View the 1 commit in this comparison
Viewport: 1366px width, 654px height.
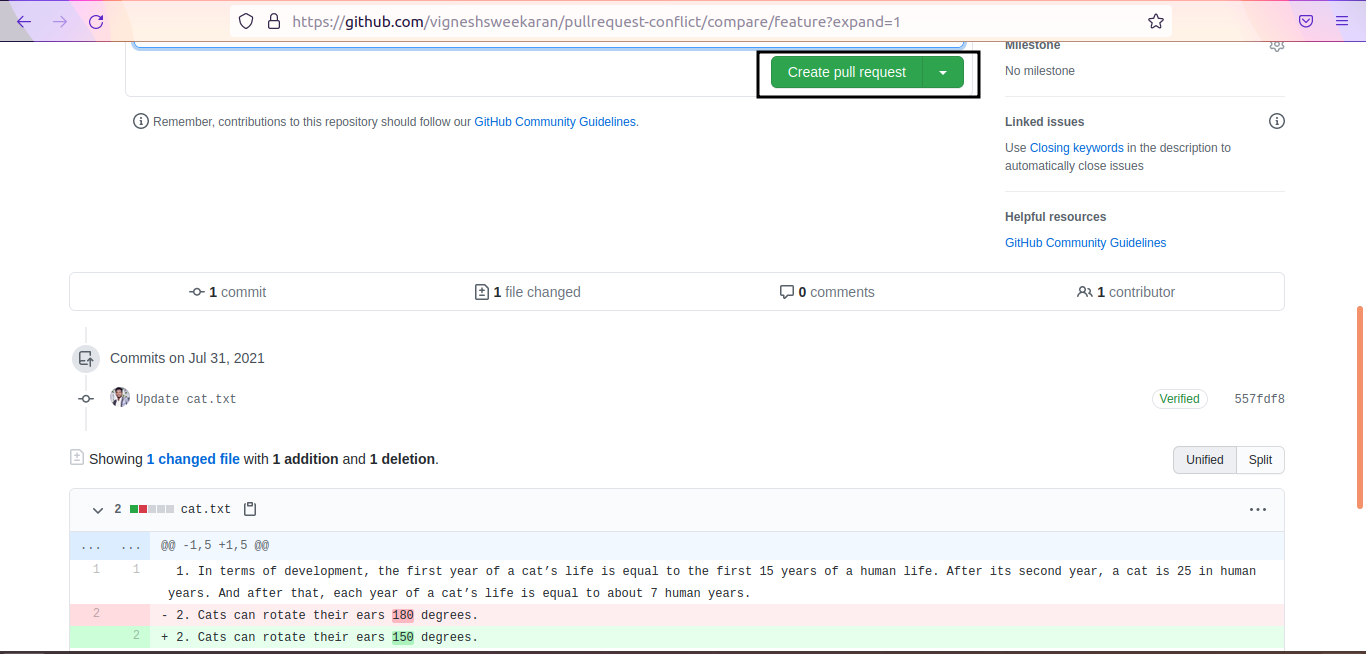pyautogui.click(x=227, y=291)
